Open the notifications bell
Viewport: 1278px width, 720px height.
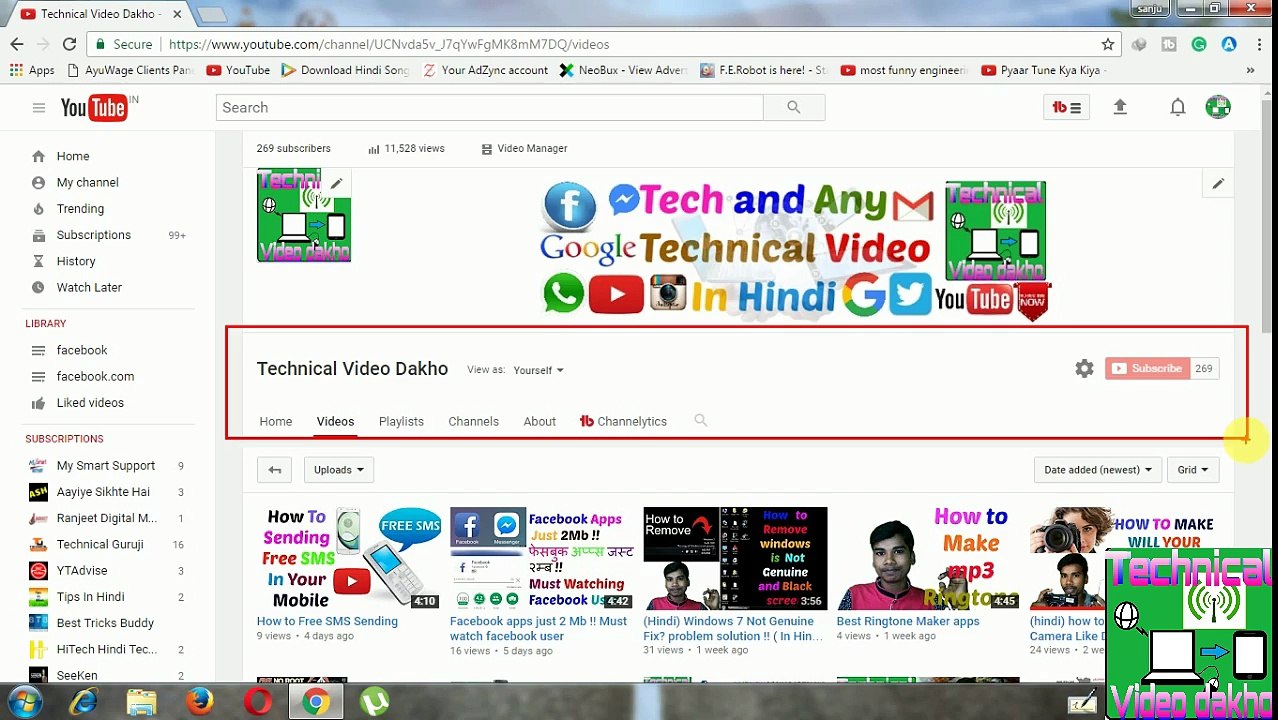click(1178, 107)
